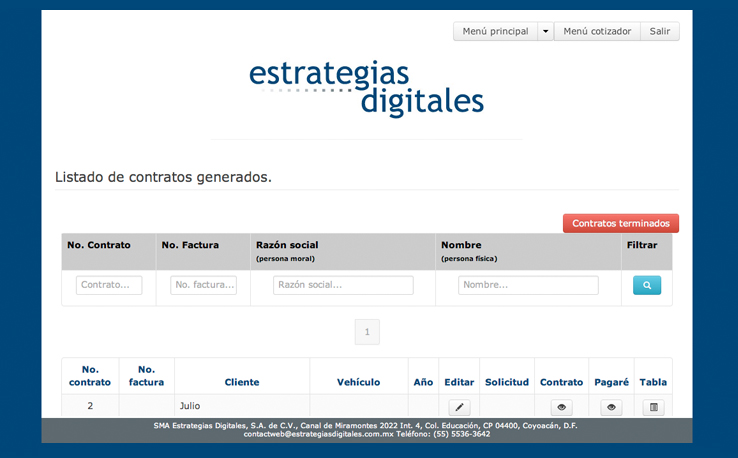Screen dimensions: 738x458
Task: Edit contract 2 with the pencil icon
Action: pos(459,407)
